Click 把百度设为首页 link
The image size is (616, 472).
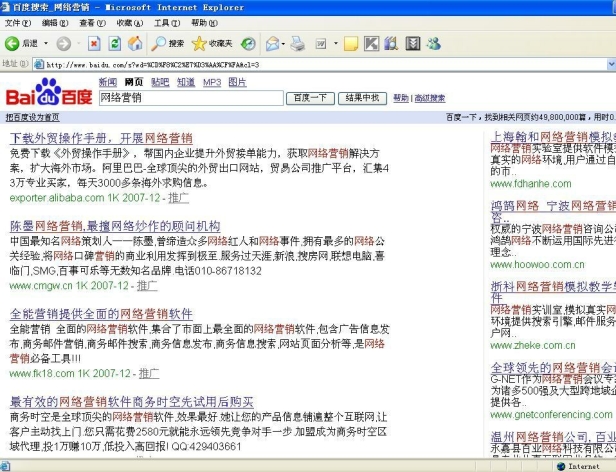point(32,117)
